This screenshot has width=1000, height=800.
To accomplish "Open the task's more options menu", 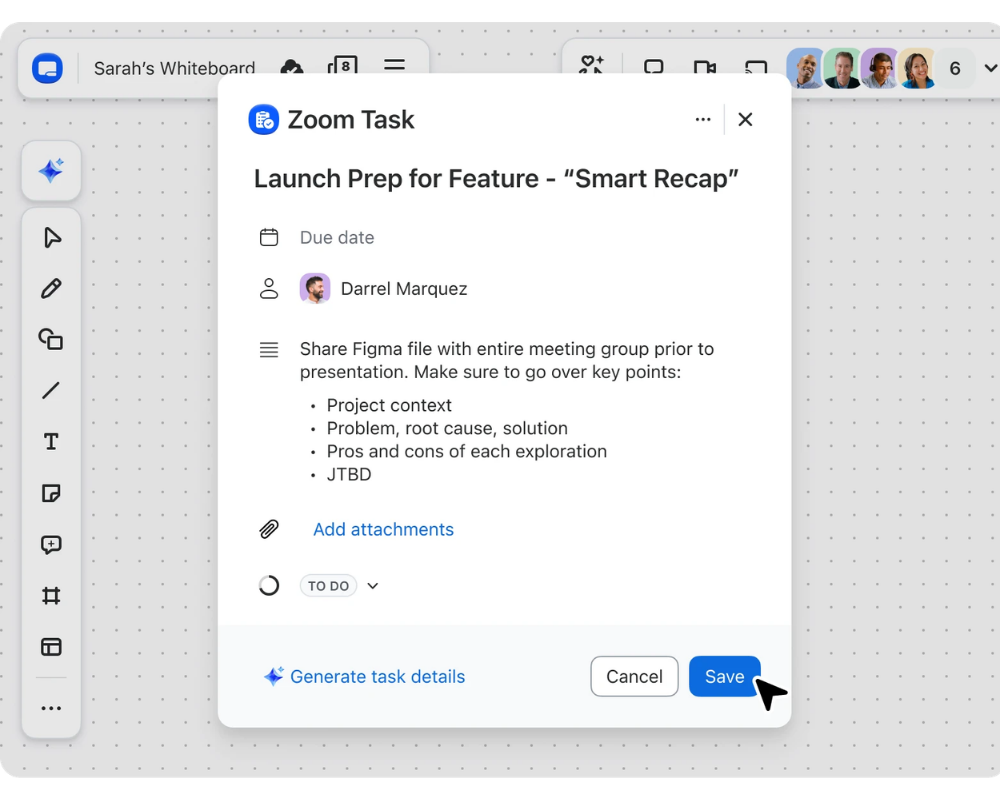I will click(703, 120).
